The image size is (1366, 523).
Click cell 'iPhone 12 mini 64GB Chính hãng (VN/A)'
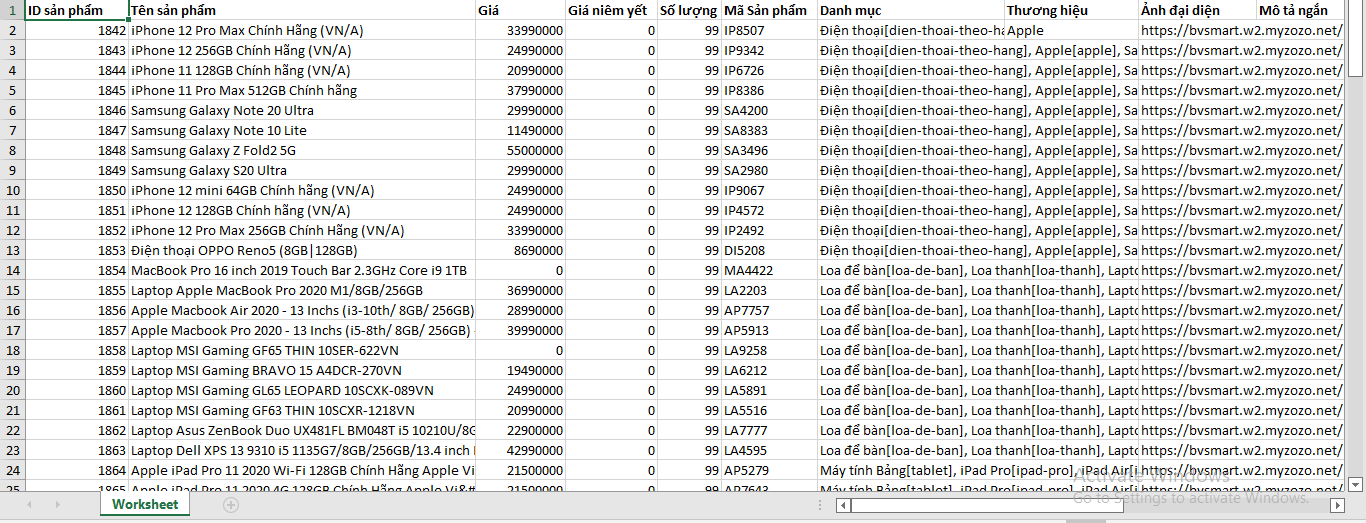pyautogui.click(x=302, y=190)
